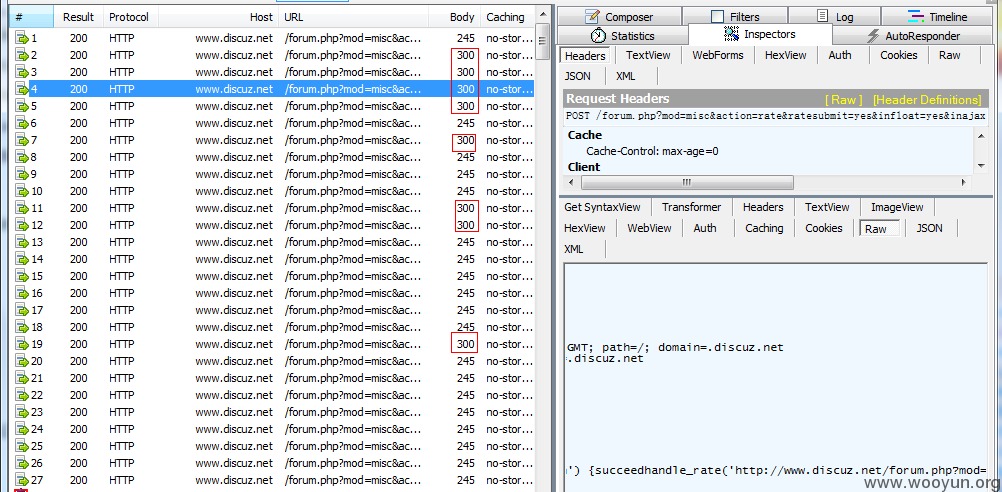Click request headers horizontal scrollbar thumb
The height and width of the screenshot is (492, 1002).
click(x=687, y=183)
